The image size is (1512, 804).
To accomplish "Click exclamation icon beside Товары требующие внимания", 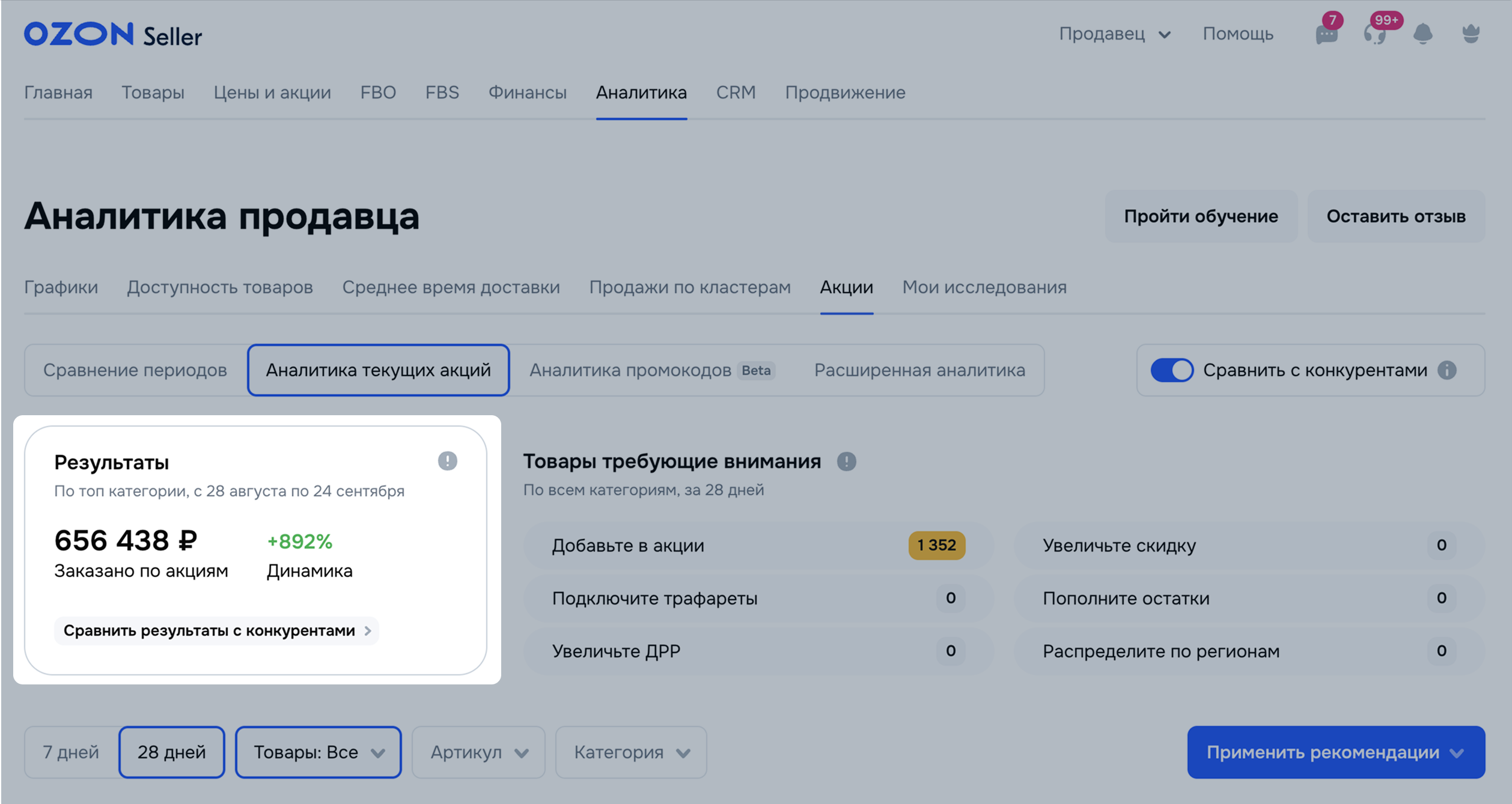I will click(x=846, y=461).
